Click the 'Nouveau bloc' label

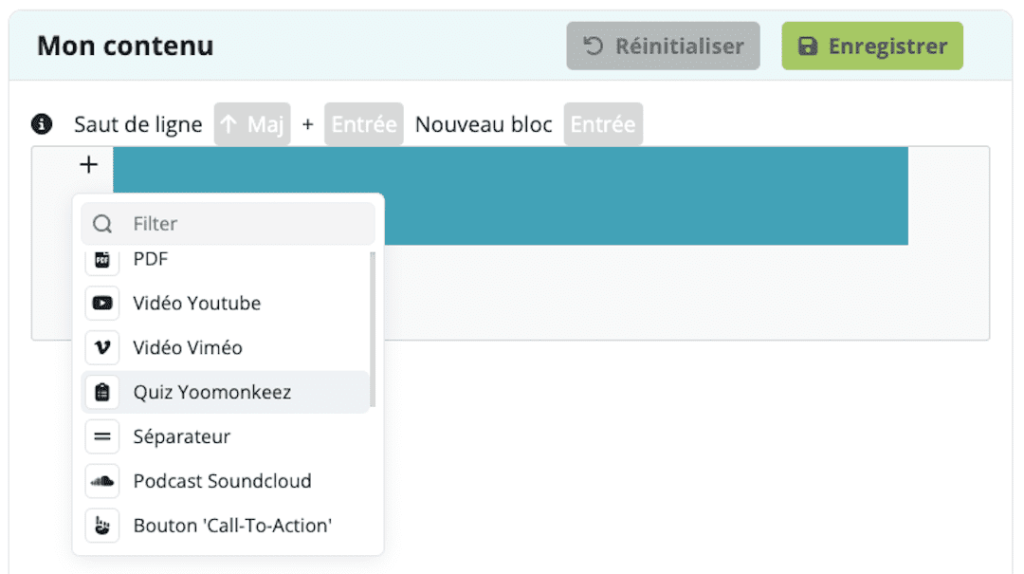(484, 124)
